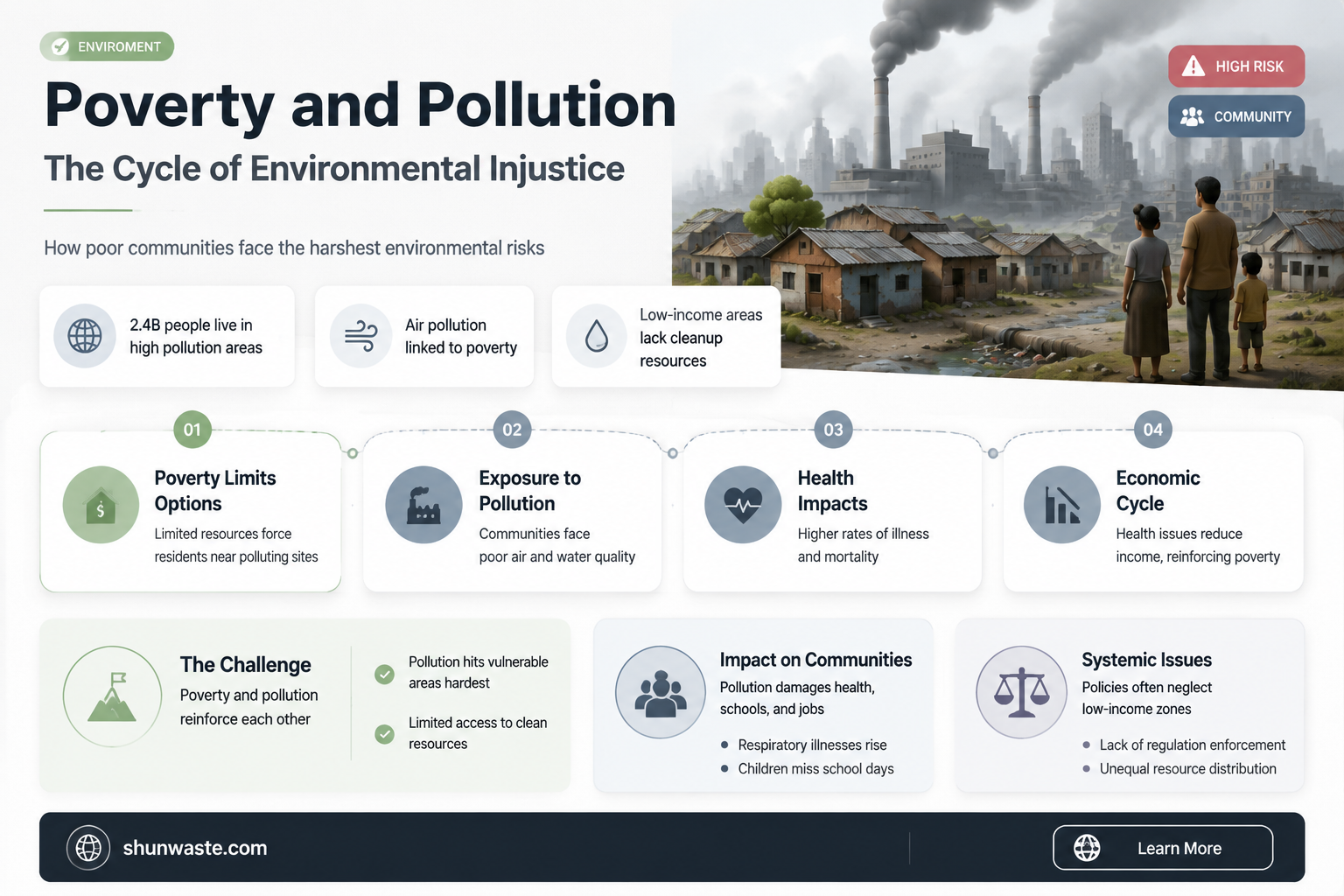Click the globe icon next to shunwaste.com

88,847
